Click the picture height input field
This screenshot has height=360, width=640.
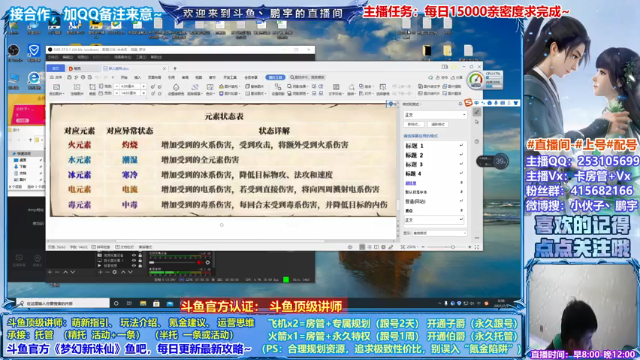point(130,87)
